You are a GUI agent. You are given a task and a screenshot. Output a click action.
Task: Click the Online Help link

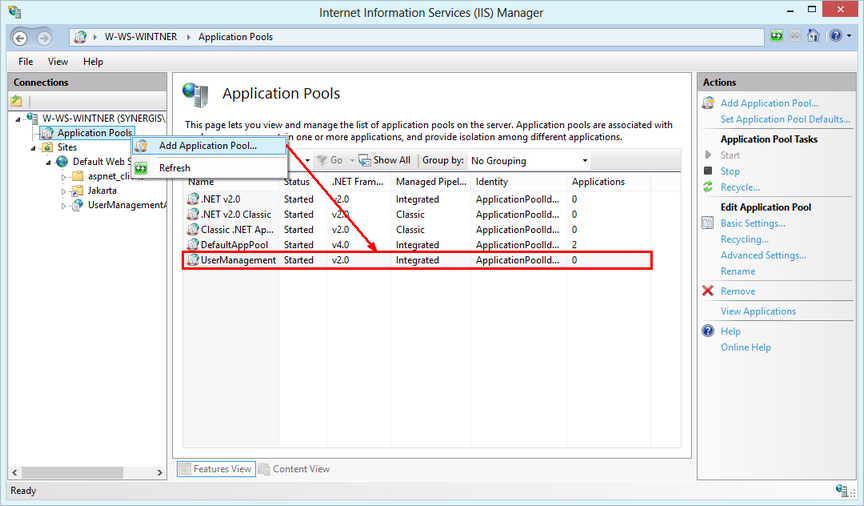[746, 347]
